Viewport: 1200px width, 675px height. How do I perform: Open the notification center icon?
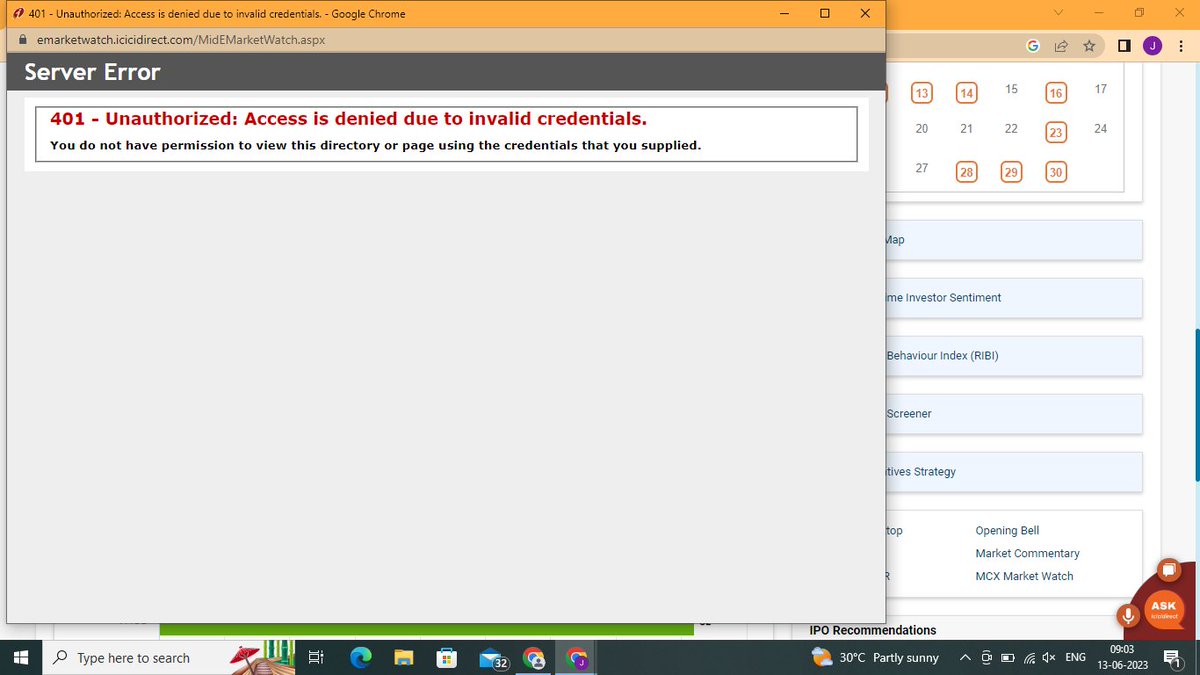1171,657
